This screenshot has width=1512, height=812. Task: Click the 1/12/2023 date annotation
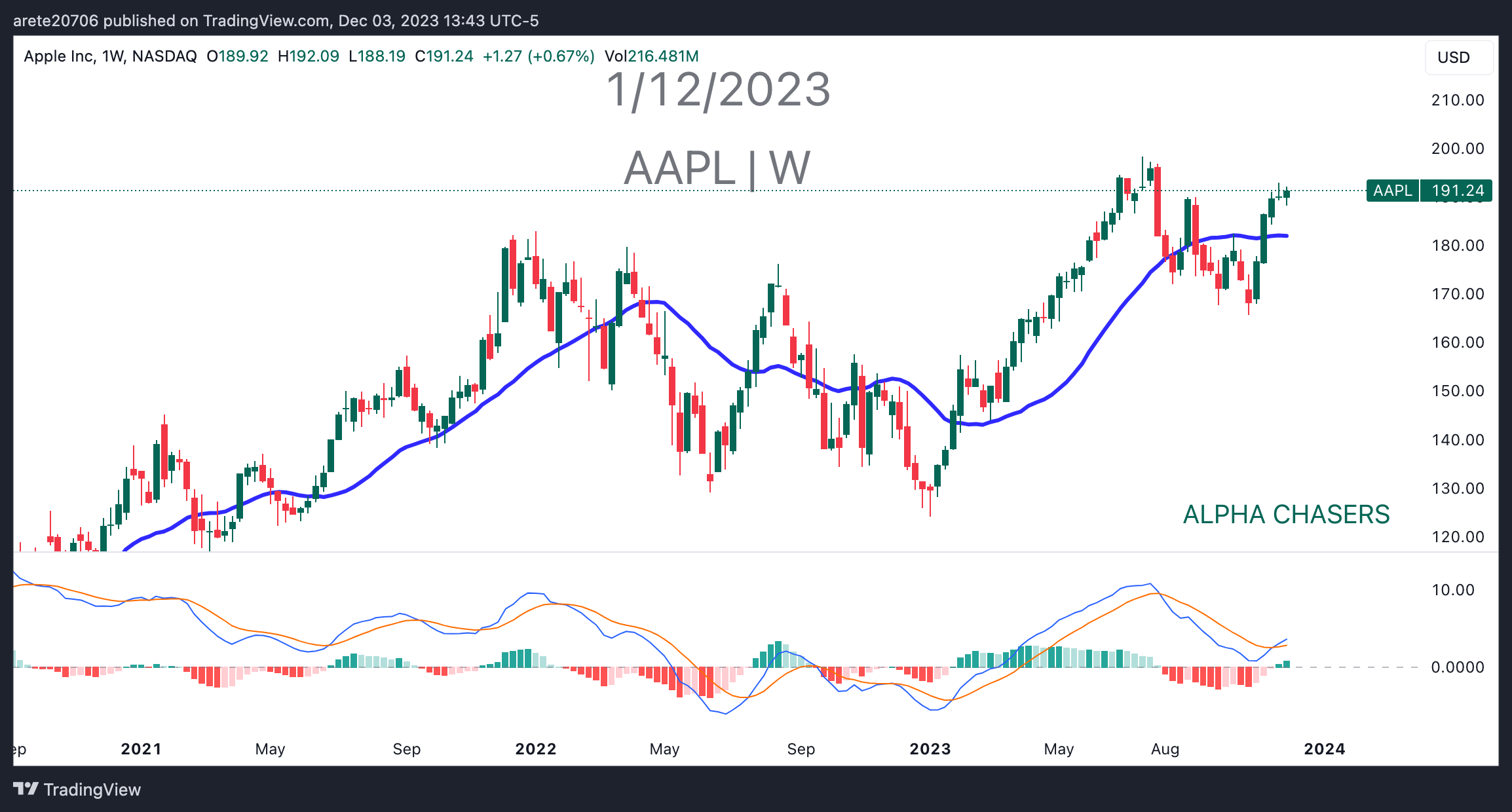click(719, 90)
